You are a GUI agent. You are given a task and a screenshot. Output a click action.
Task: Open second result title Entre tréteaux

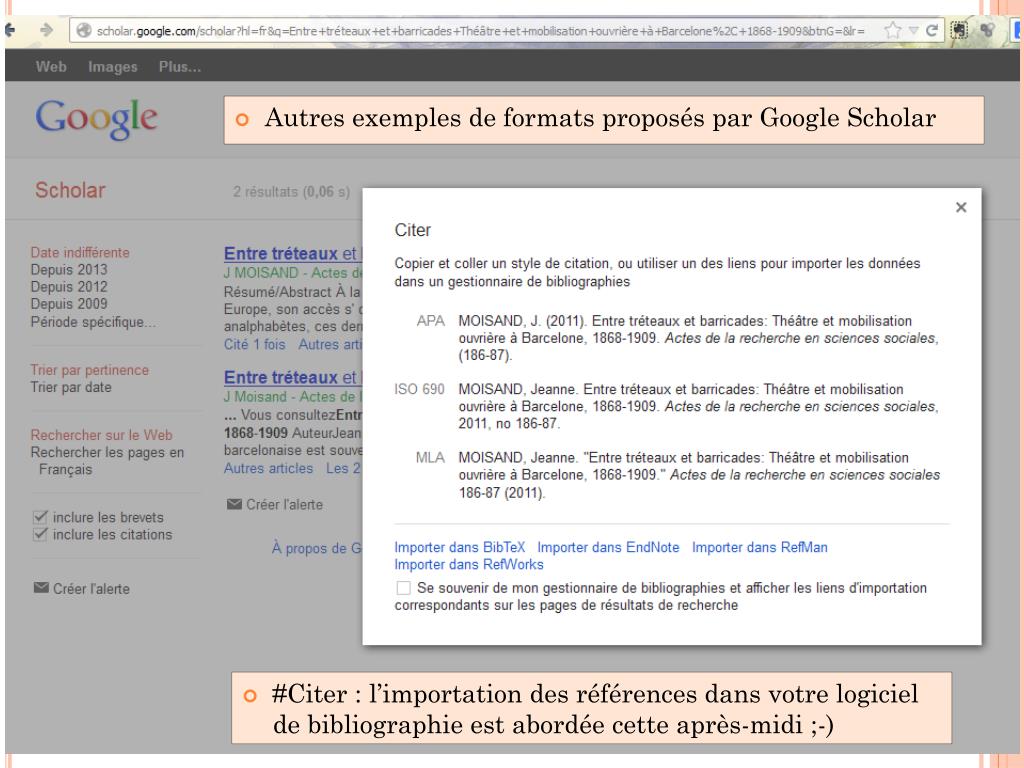292,377
